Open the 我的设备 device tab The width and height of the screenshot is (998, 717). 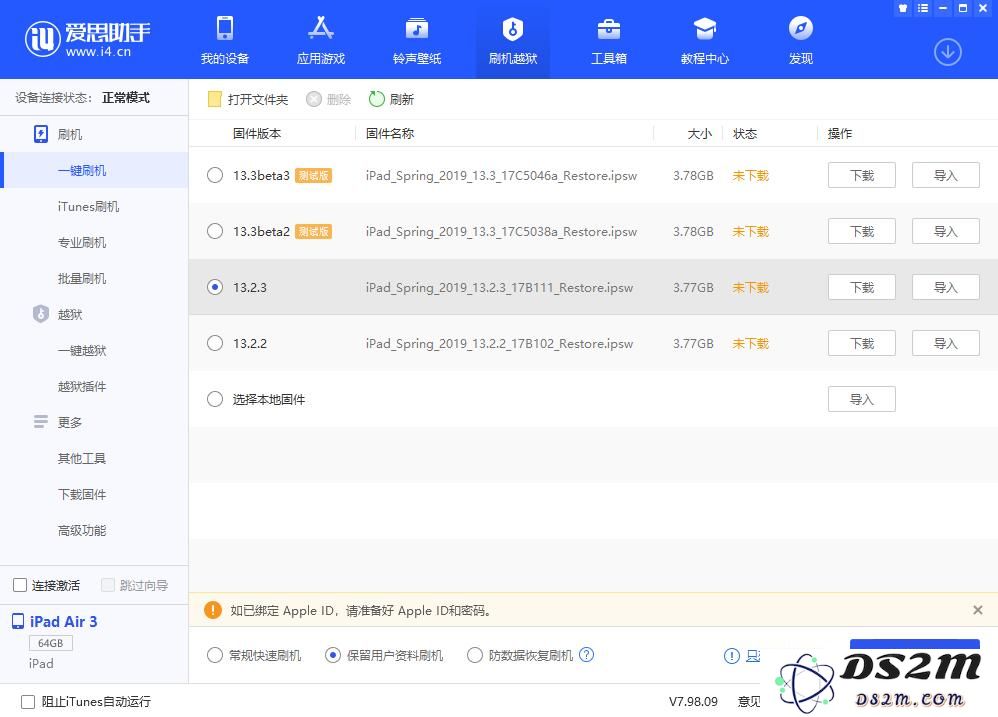click(225, 40)
